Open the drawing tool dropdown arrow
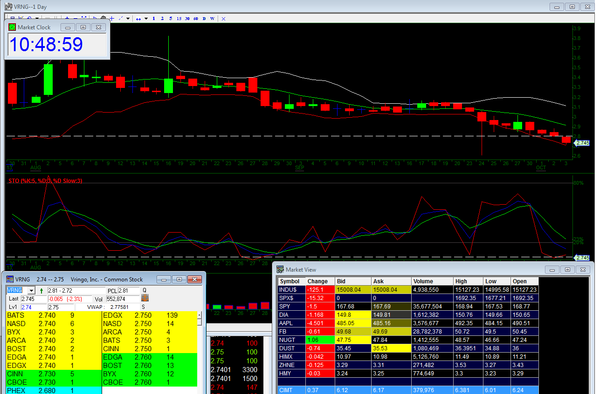Image resolution: width=600 pixels, height=394 pixels. pyautogui.click(x=128, y=18)
